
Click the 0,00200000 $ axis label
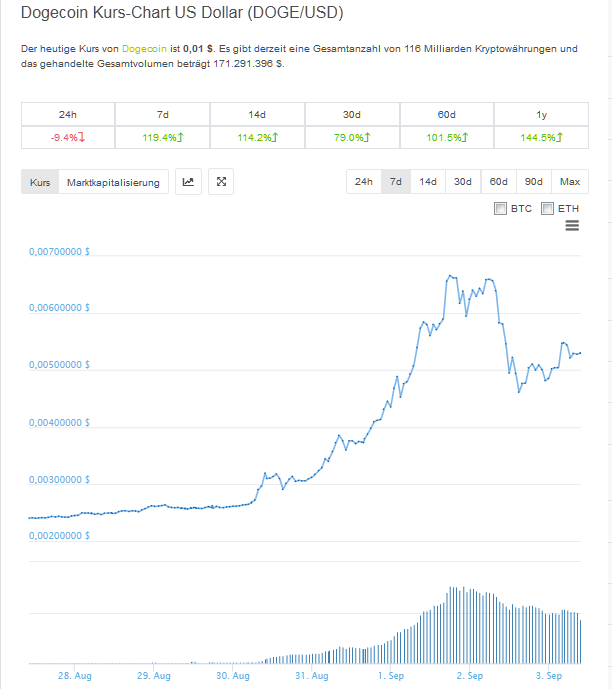click(x=59, y=536)
